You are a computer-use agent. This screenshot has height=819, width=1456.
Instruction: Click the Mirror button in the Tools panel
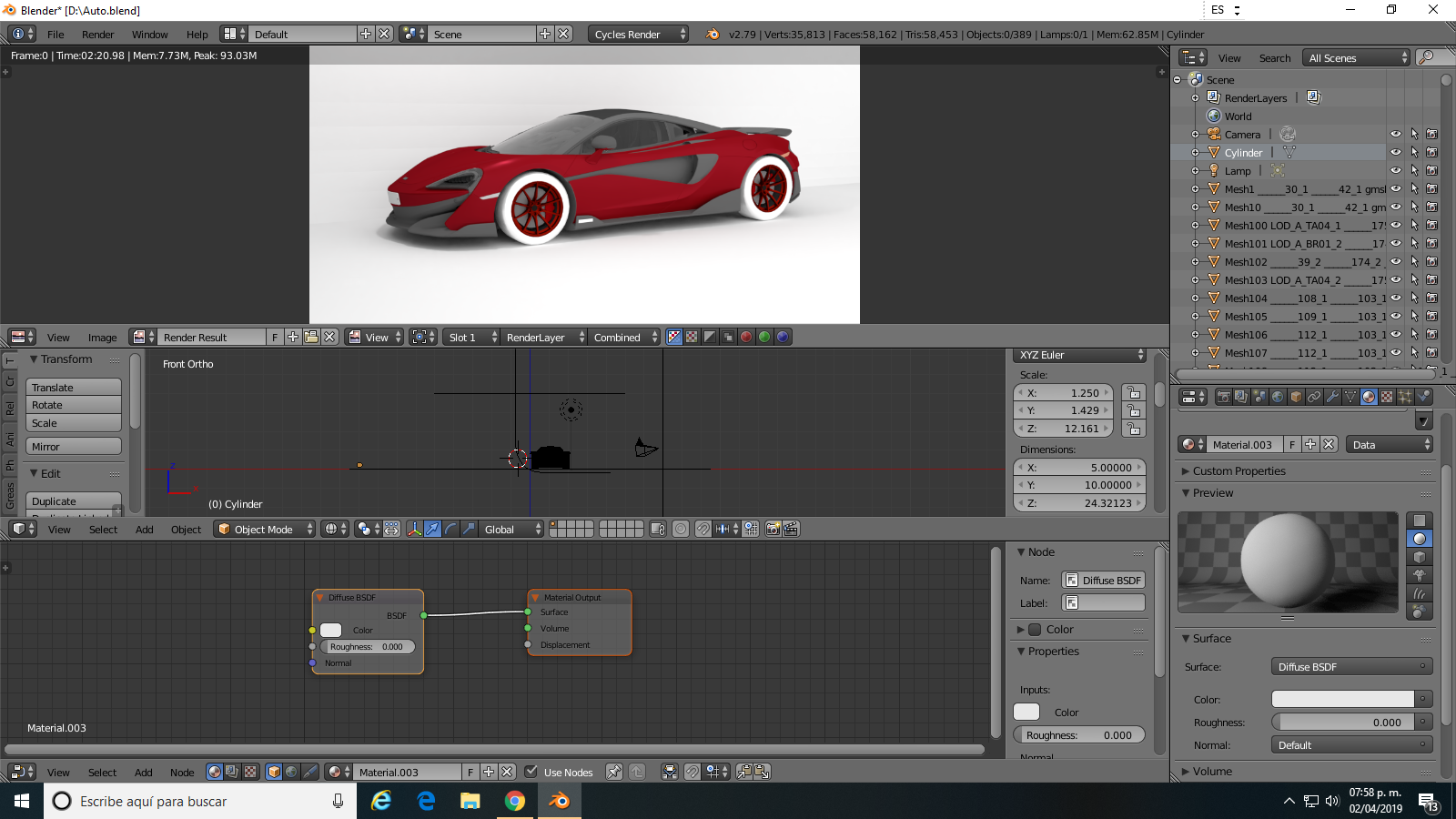73,446
